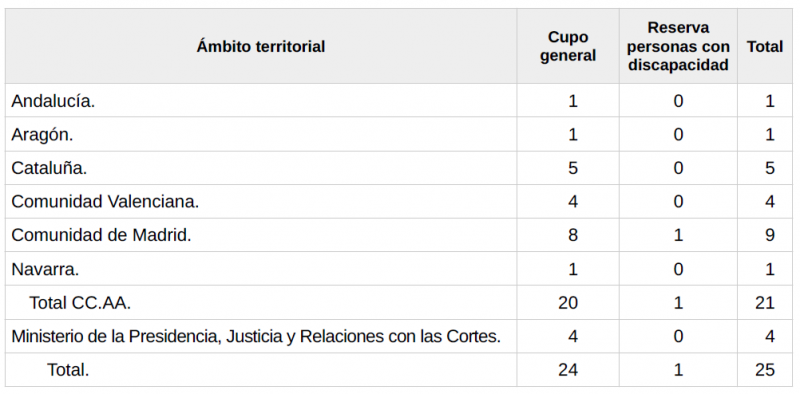Select the Comunidad Valenciana cell
Screen dimensions: 800x394
pos(105,202)
